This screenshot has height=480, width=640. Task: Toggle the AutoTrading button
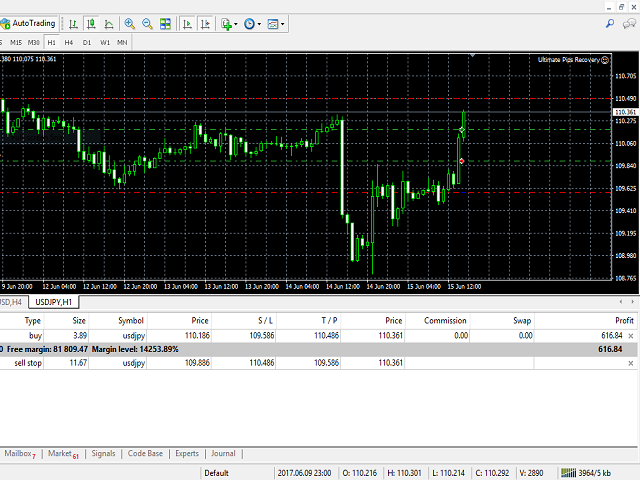point(29,23)
